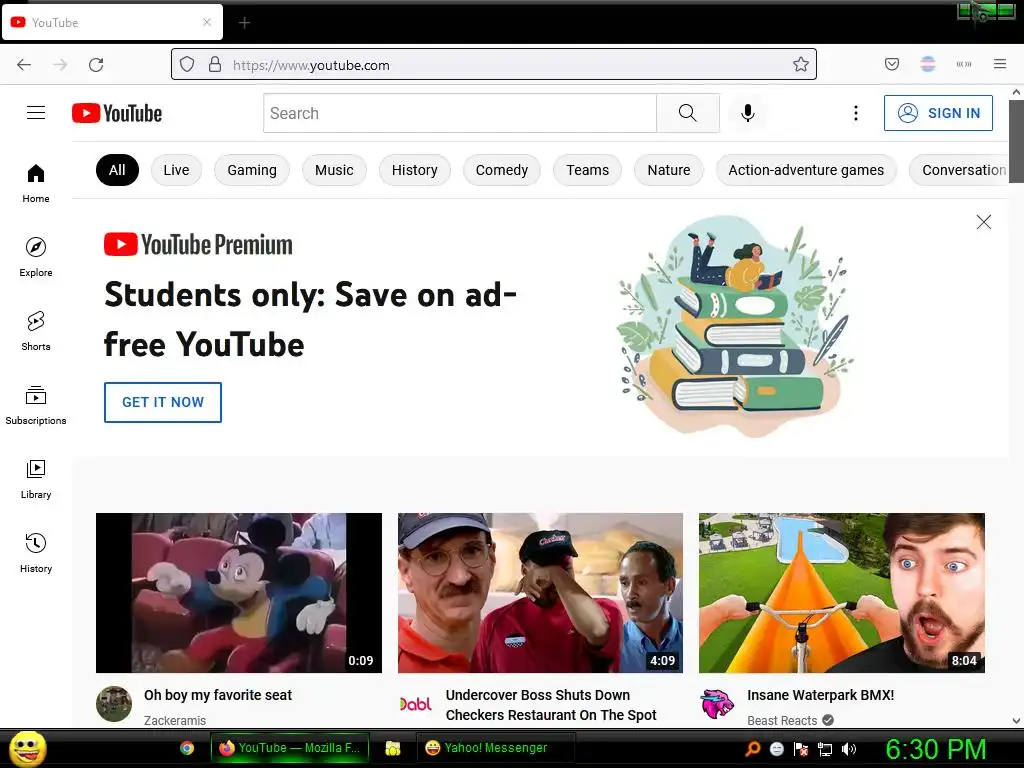Open 'Insane Waterpark BMX!' title
Screen dimensions: 1024x768
(821, 695)
